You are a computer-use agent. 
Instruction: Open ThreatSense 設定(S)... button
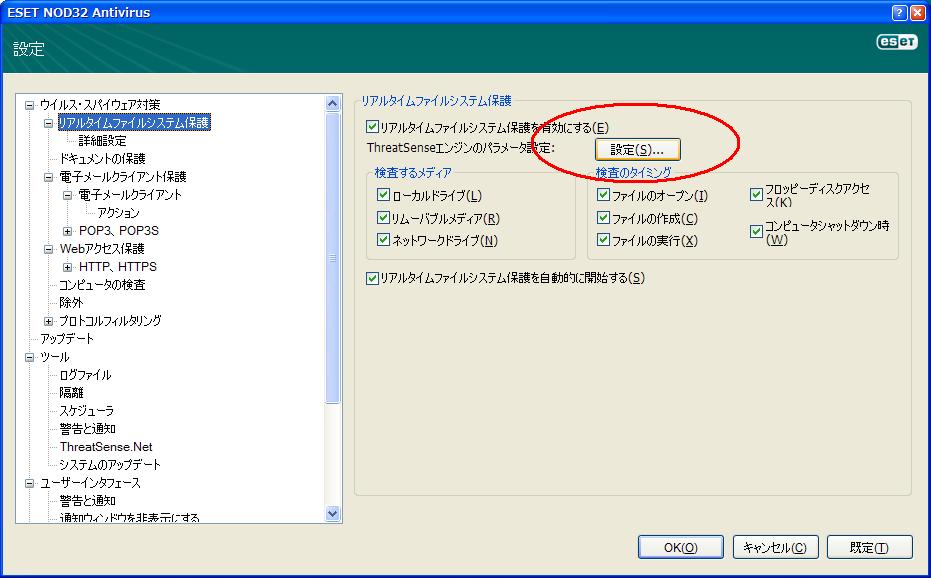pyautogui.click(x=637, y=150)
